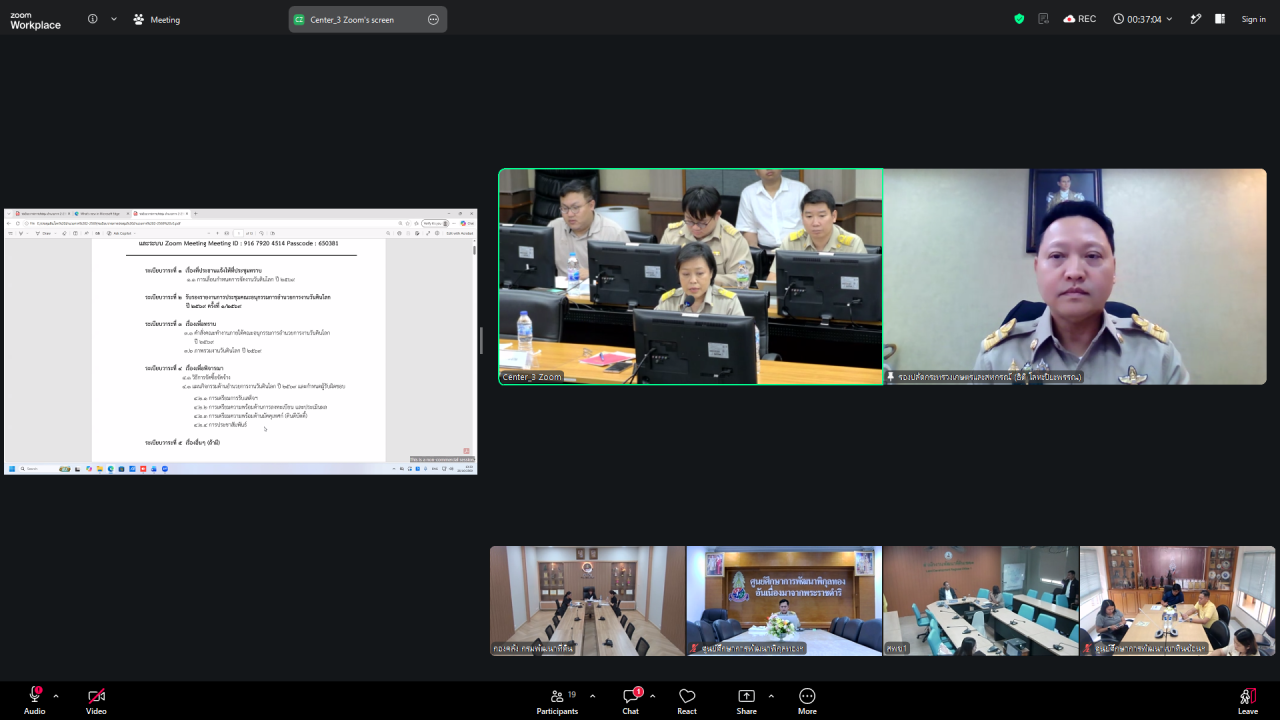Viewport: 1280px width, 720px height.
Task: Select the Center_3 Zoom video tile
Action: click(x=691, y=277)
